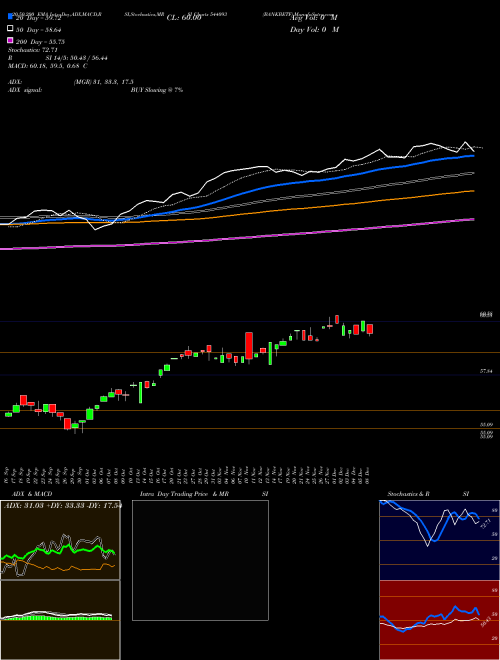Click the Intra Day Trading Price & MRSI title
Viewport: 500px width, 660px height.
point(204,494)
